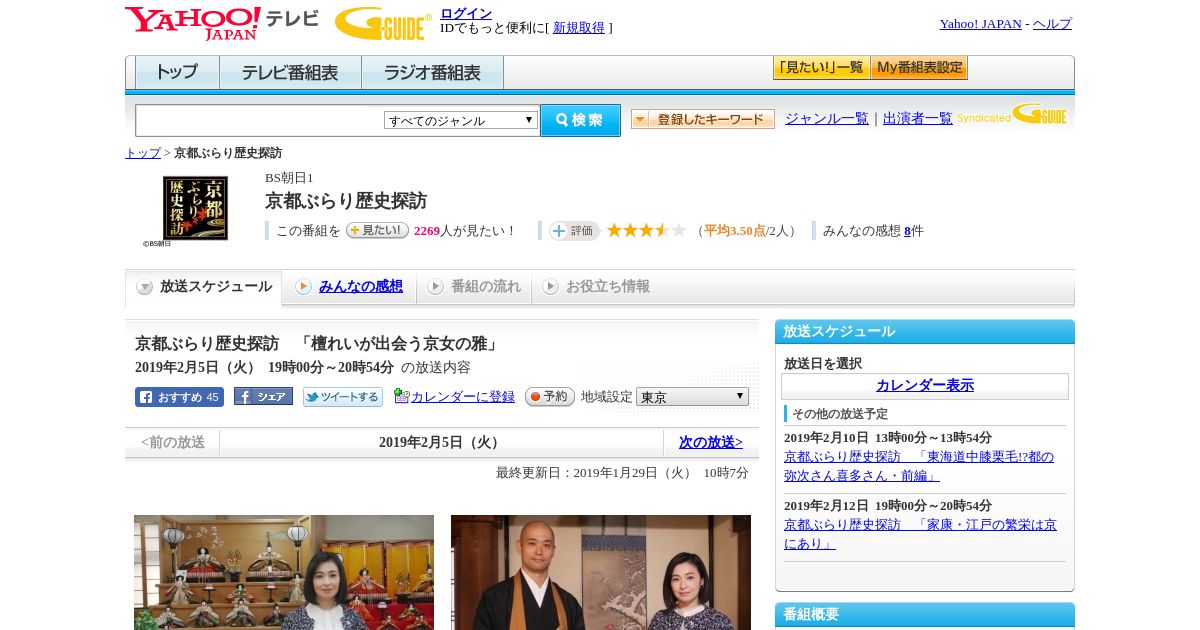The image size is (1200, 630).
Task: Click the トップ breadcrumb link
Action: click(x=143, y=153)
